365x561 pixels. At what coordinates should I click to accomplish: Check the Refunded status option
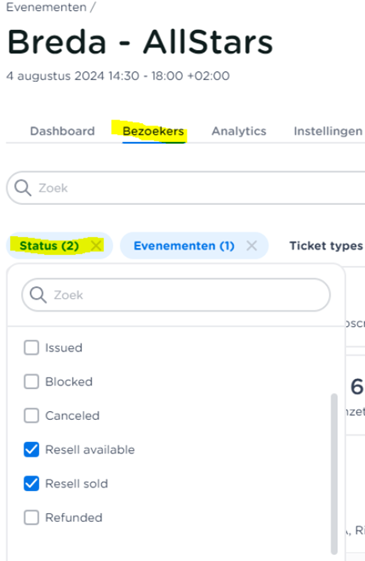(x=31, y=517)
